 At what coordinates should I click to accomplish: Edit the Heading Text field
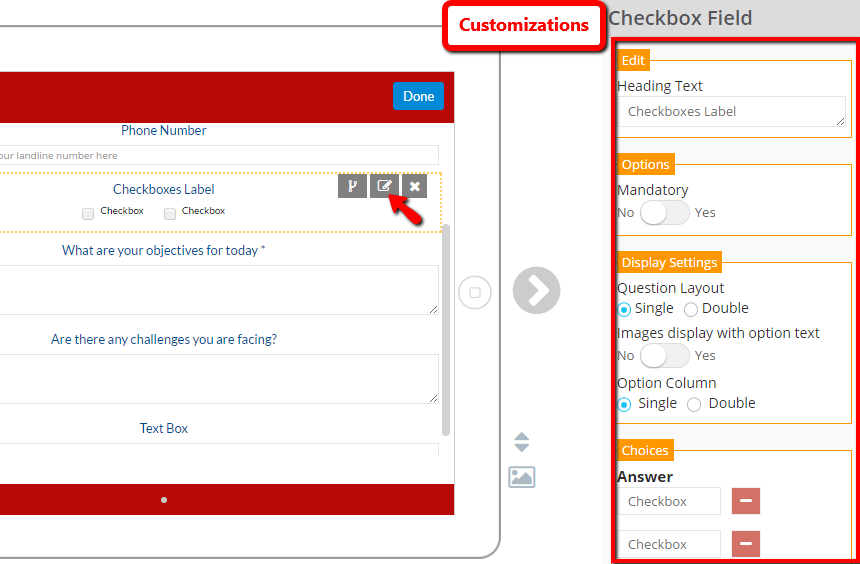(x=731, y=111)
